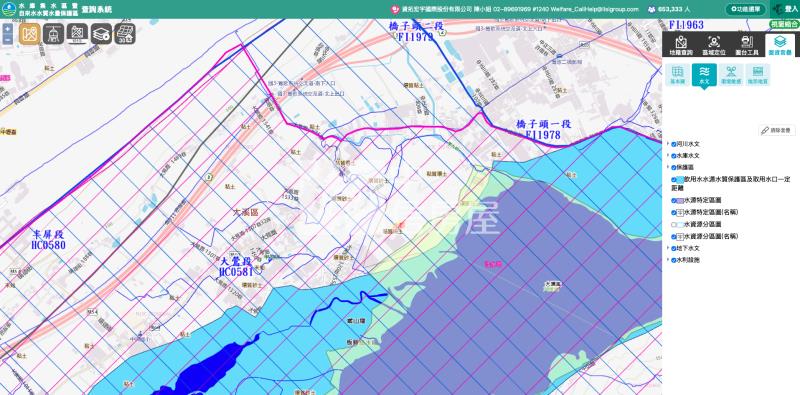Screen dimensions: 800x395
Task: Click the pale swatch of 水資源分區圖
Action: coord(680,225)
